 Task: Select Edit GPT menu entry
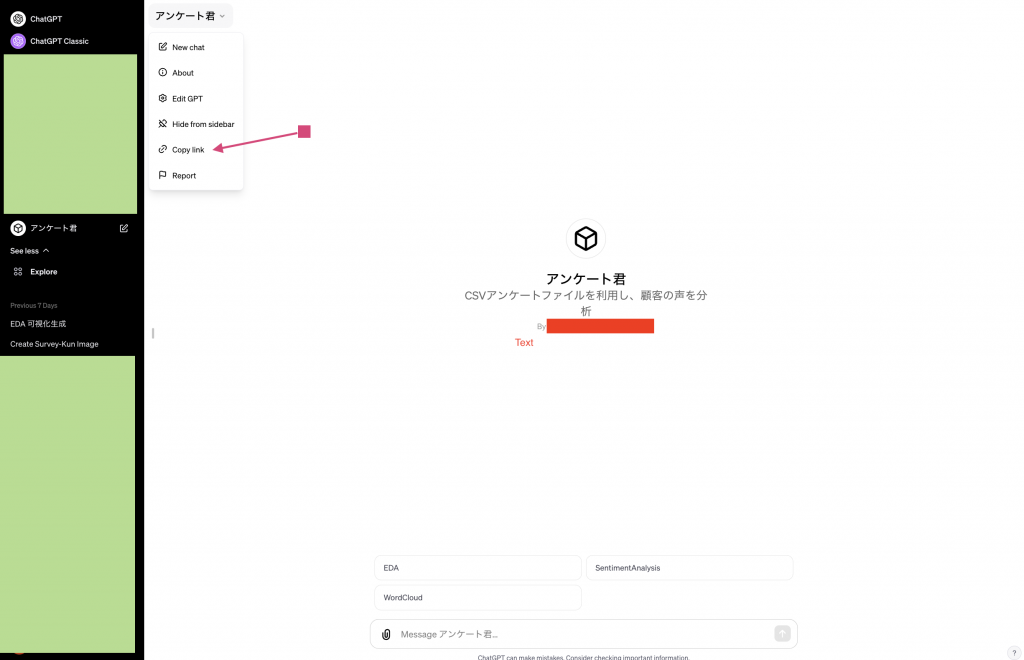click(x=187, y=99)
